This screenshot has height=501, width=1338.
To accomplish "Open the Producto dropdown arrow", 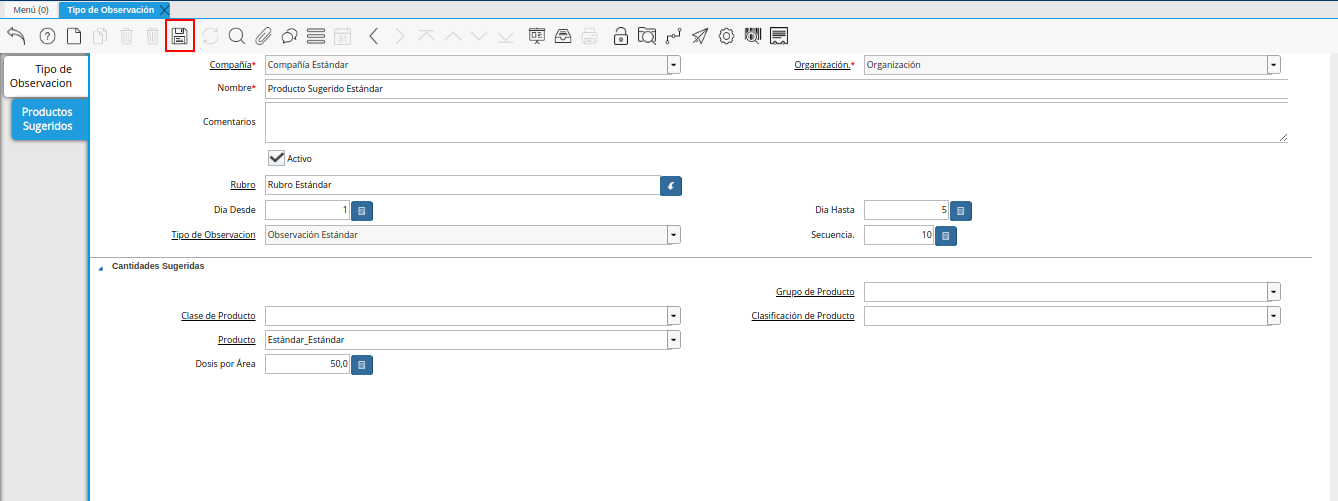I will 673,340.
